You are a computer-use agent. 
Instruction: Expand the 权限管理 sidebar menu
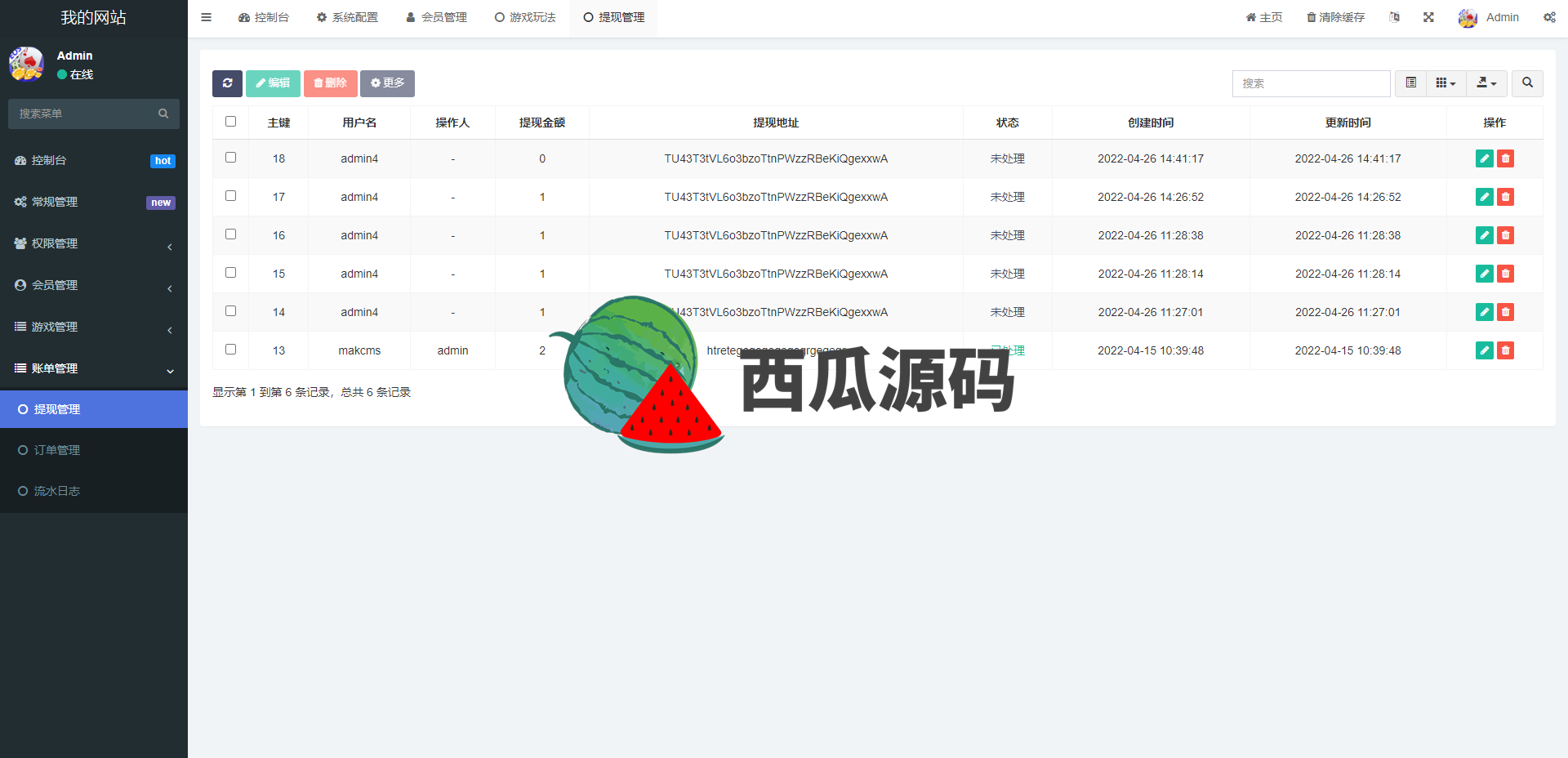[x=94, y=243]
